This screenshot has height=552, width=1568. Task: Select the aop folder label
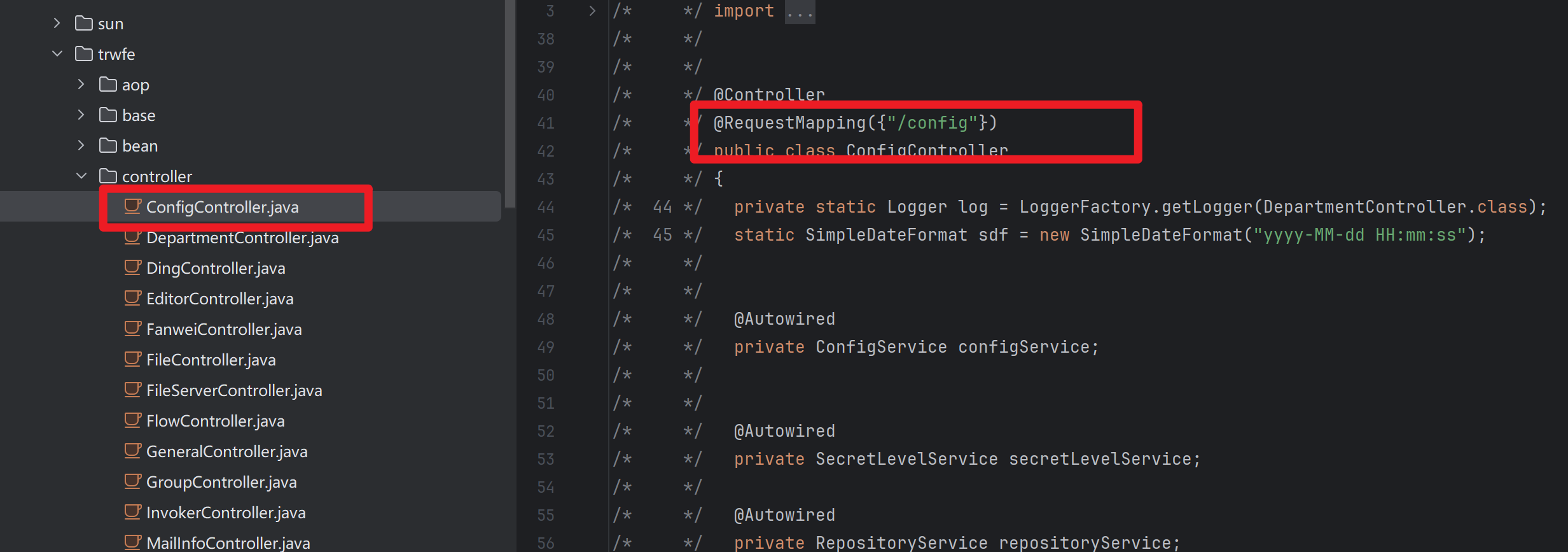[x=135, y=85]
